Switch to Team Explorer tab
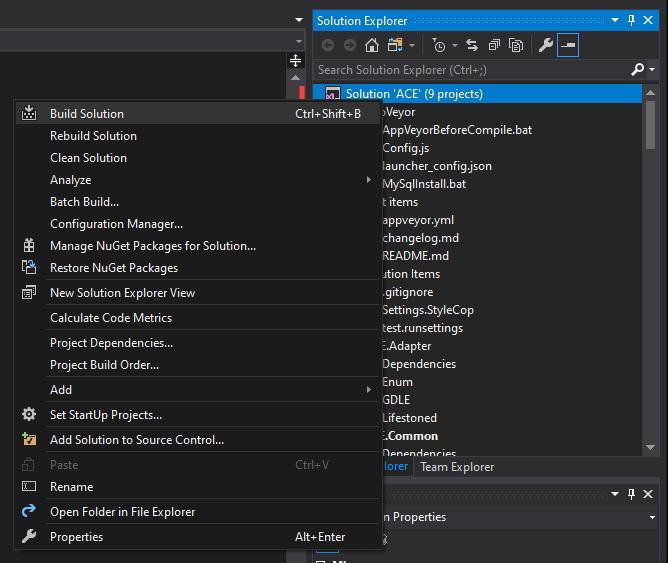This screenshot has width=668, height=563. (x=457, y=467)
